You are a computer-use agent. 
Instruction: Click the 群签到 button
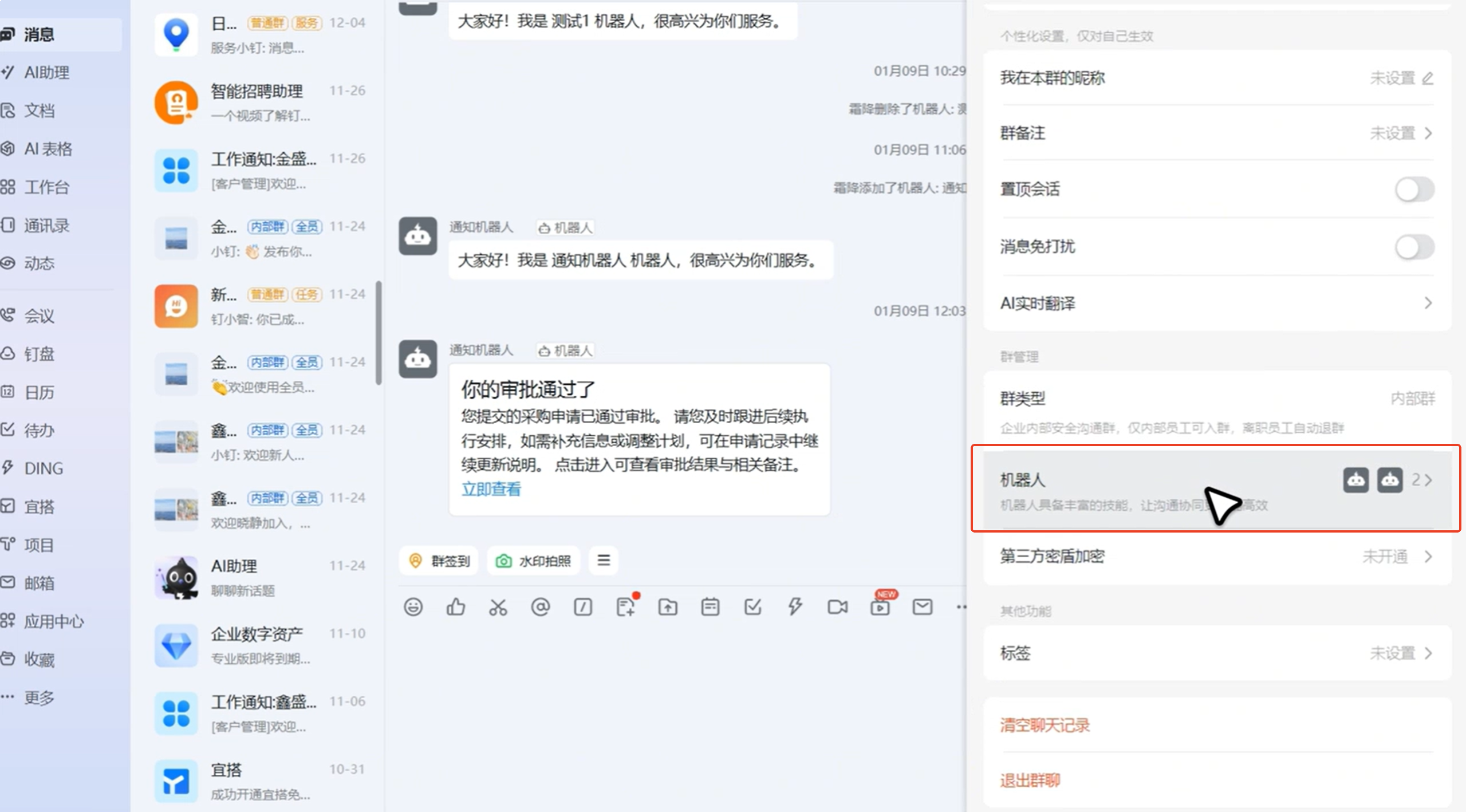point(440,560)
